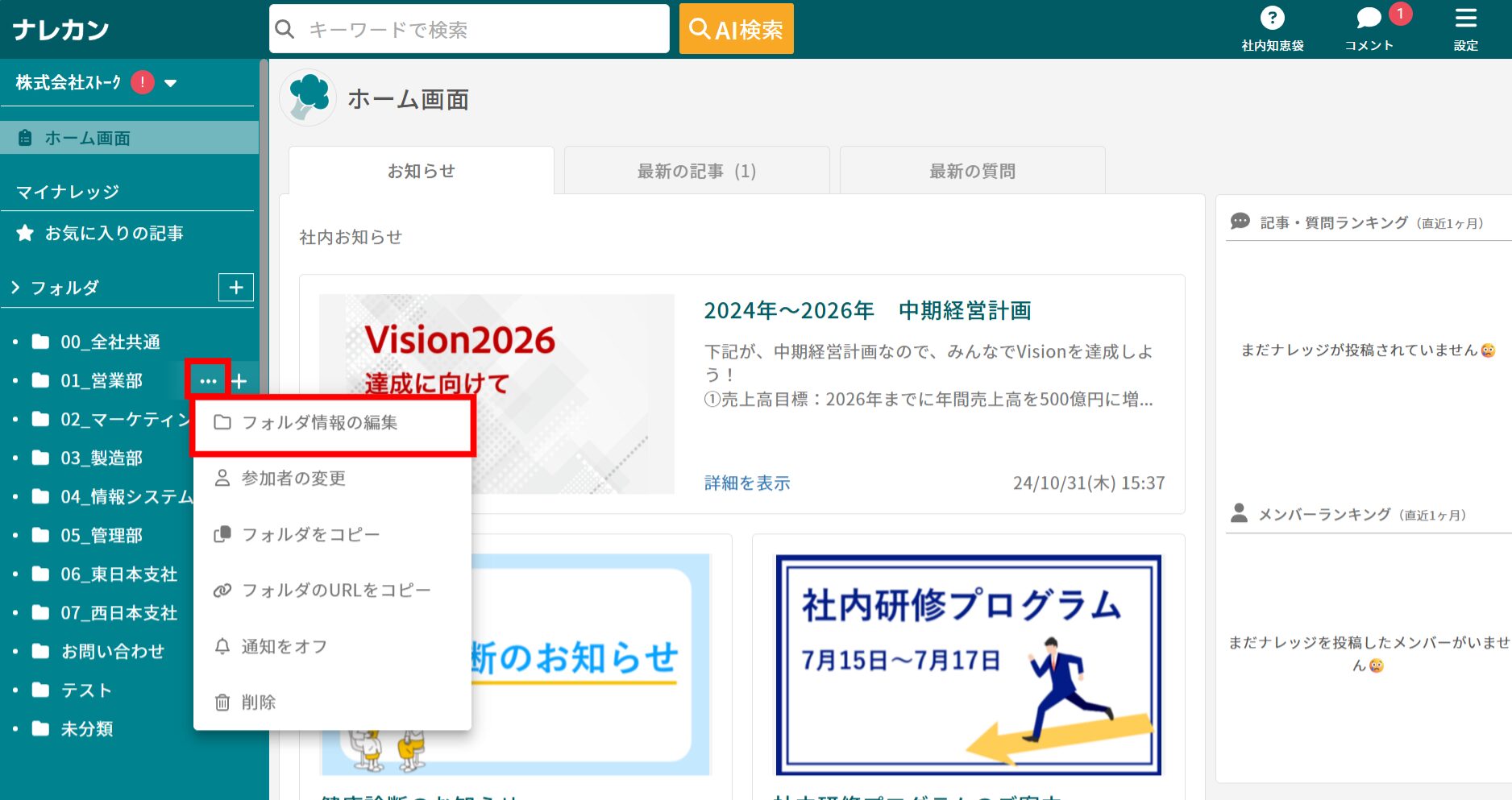Click the キーワードで検索 search input field
The image size is (1512, 800).
click(x=469, y=29)
